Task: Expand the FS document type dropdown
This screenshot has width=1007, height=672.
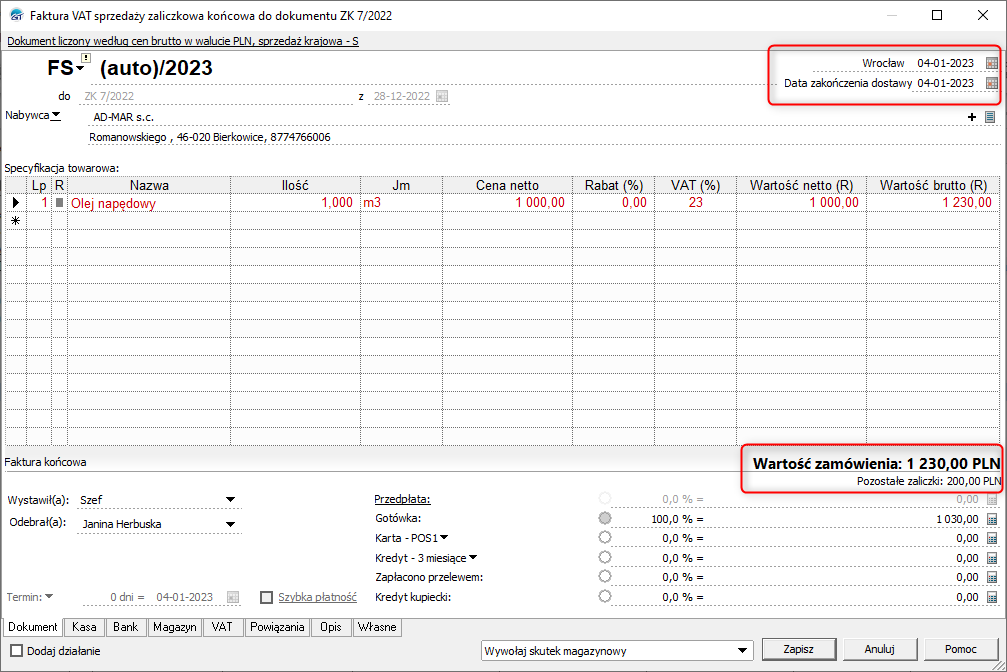Action: point(80,68)
